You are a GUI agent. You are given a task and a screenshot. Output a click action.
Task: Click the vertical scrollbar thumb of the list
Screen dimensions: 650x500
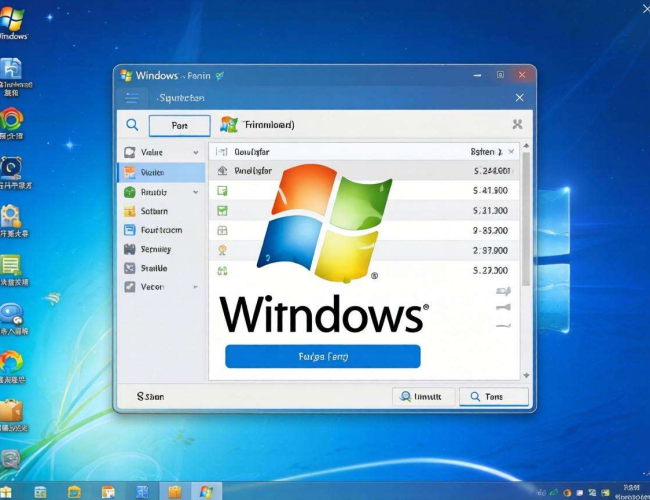click(526, 219)
